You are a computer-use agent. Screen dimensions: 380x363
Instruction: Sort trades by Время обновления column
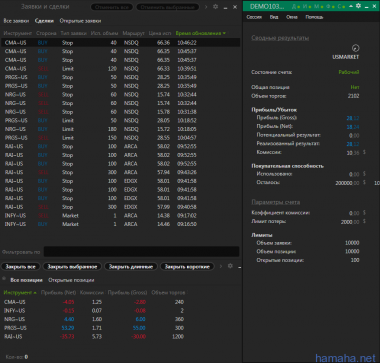click(x=201, y=33)
